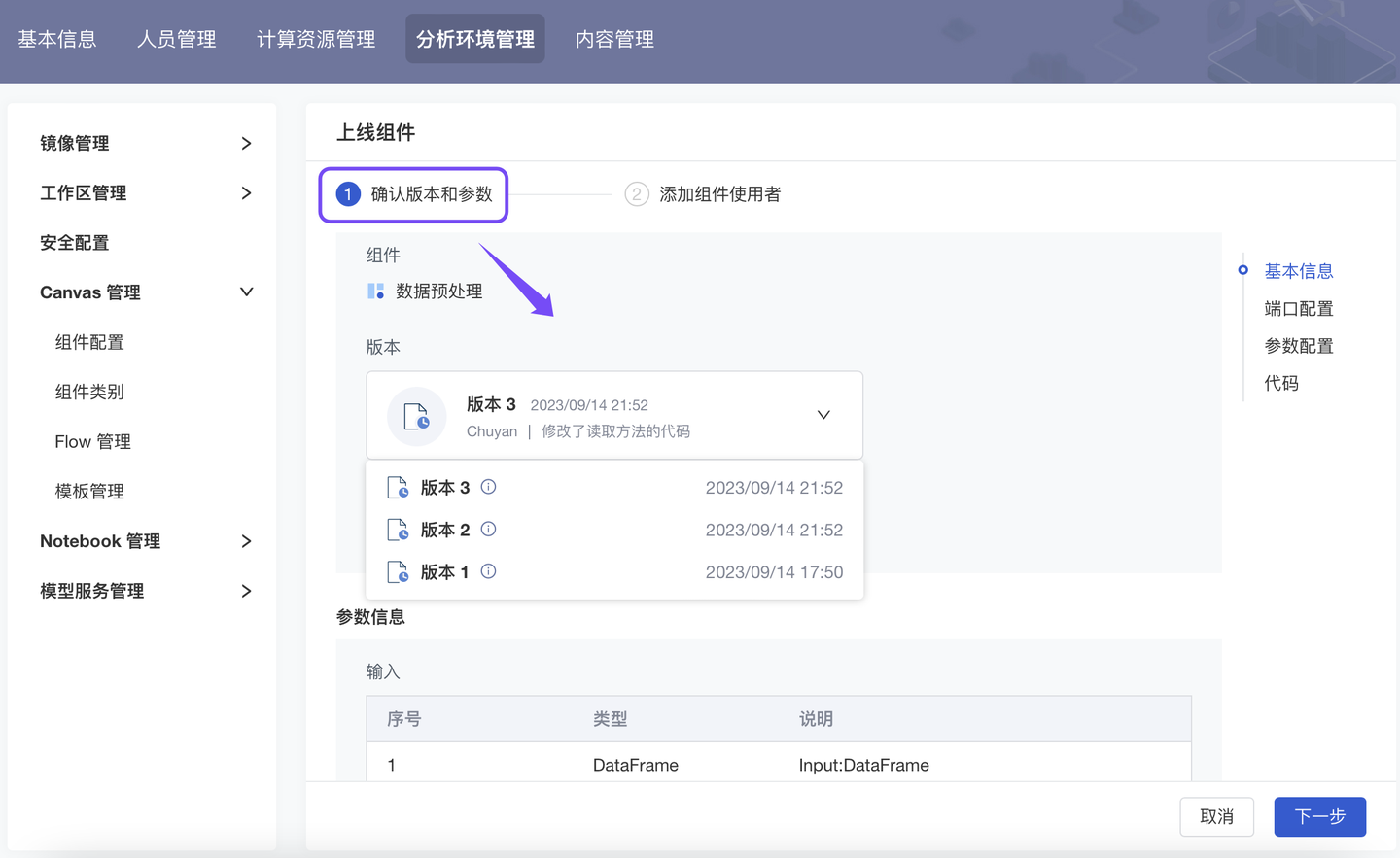
Task: Select the 分析环境管理 tab
Action: (x=475, y=39)
